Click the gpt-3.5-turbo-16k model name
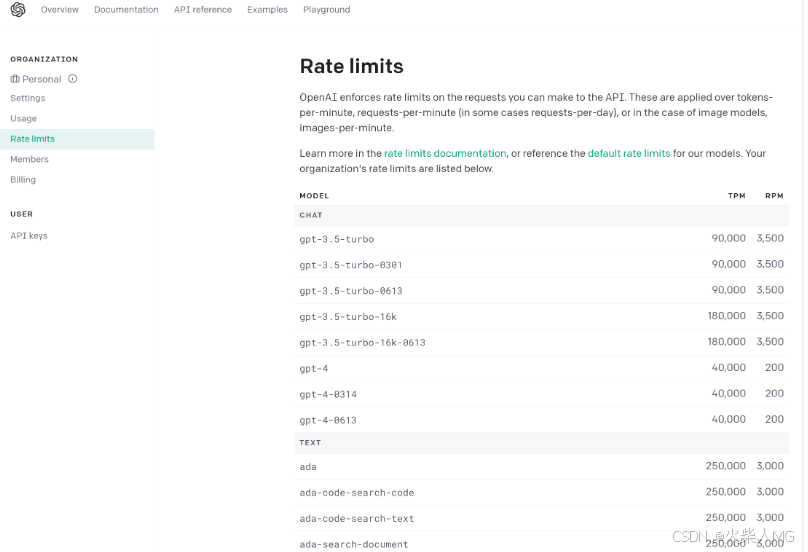Screen dimensions: 808x552 pos(348,316)
